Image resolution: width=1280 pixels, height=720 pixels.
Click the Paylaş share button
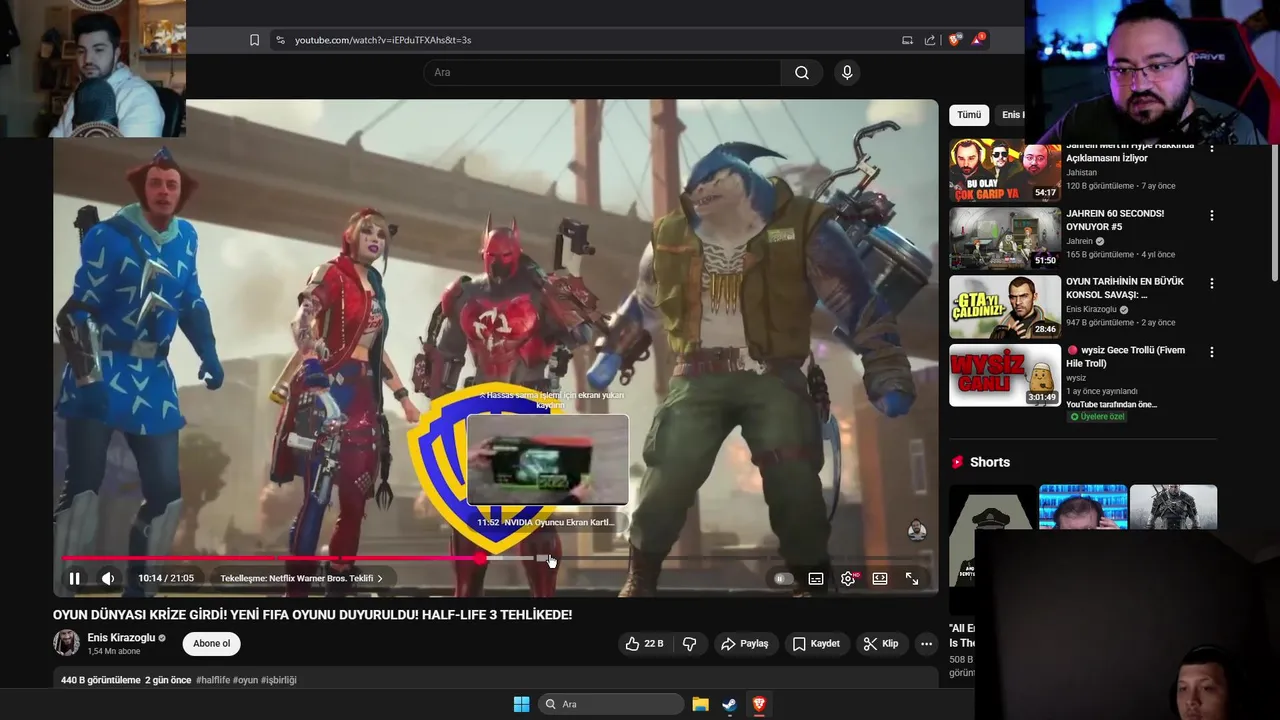pos(745,643)
